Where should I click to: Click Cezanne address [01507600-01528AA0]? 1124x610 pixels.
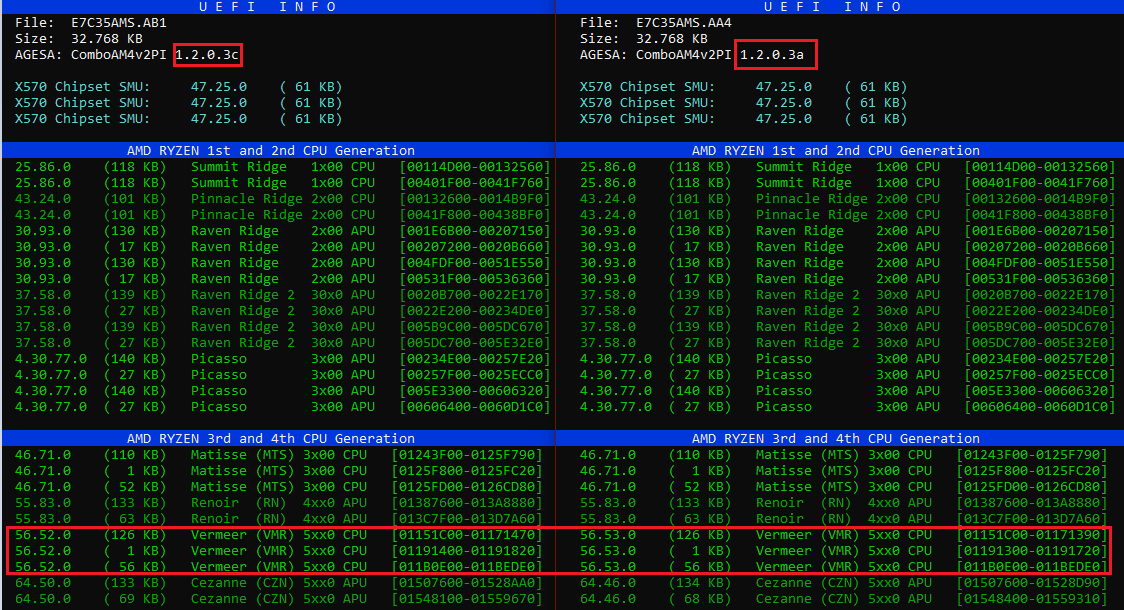pos(467,583)
